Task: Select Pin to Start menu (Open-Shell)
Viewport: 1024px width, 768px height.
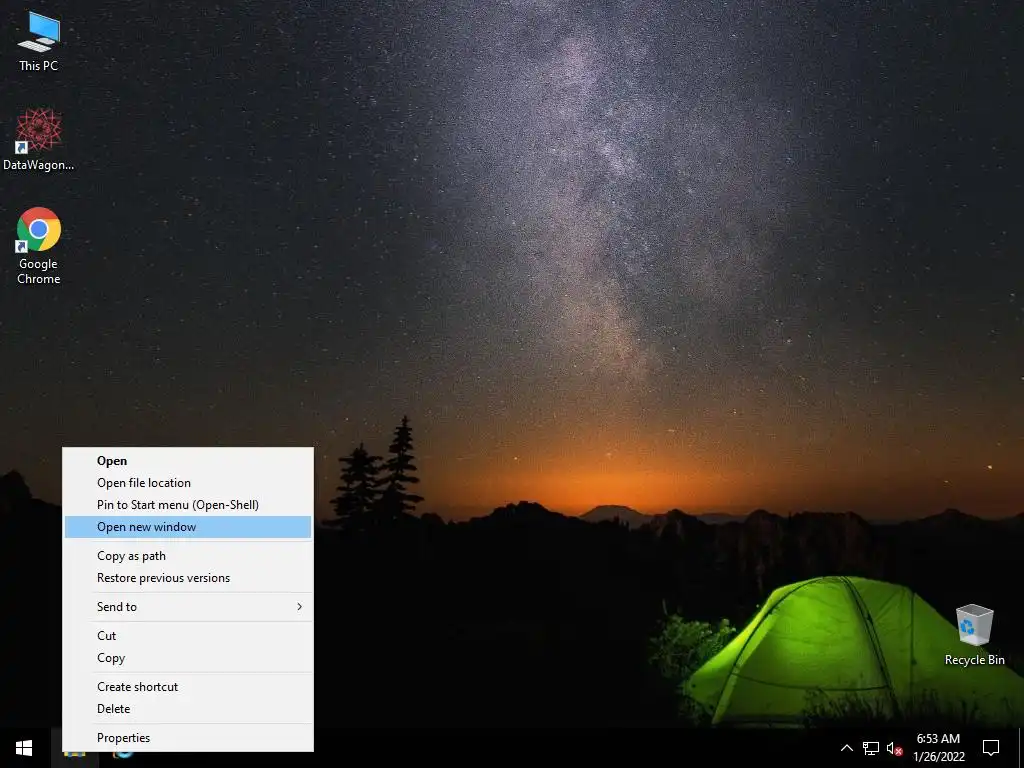Action: click(x=188, y=505)
